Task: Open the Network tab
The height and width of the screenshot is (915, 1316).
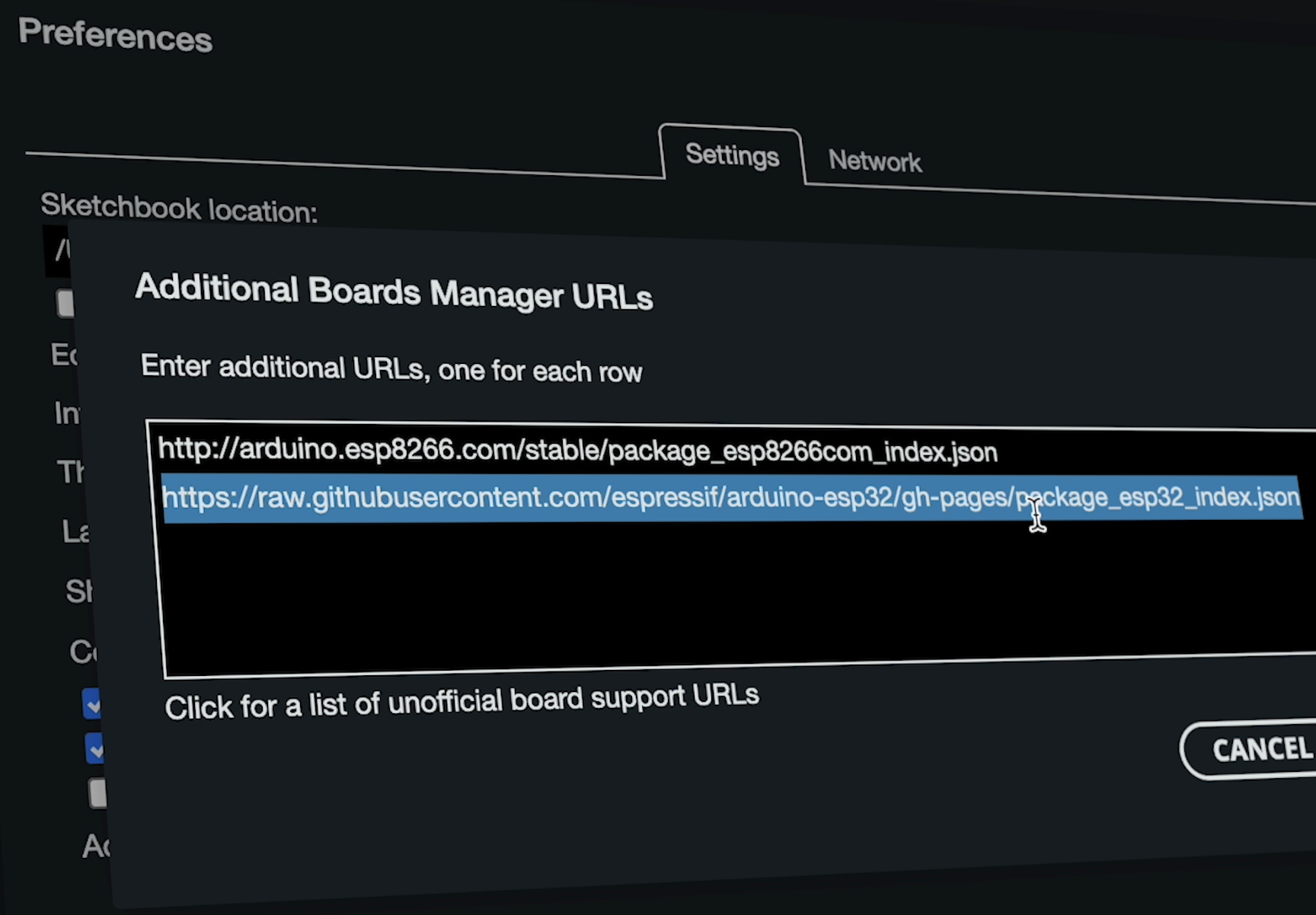Action: coord(874,161)
